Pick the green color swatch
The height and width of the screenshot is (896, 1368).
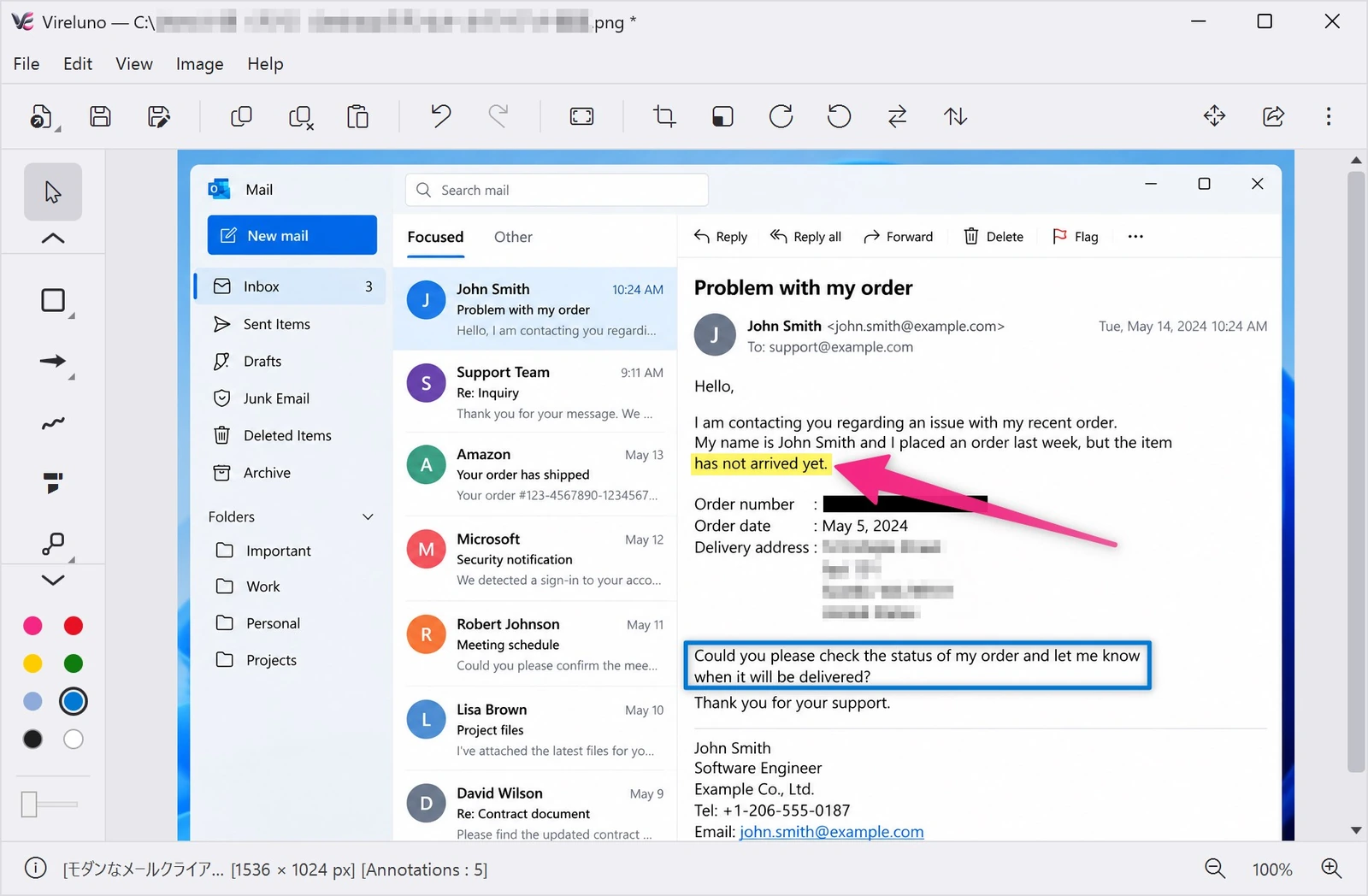[x=74, y=663]
